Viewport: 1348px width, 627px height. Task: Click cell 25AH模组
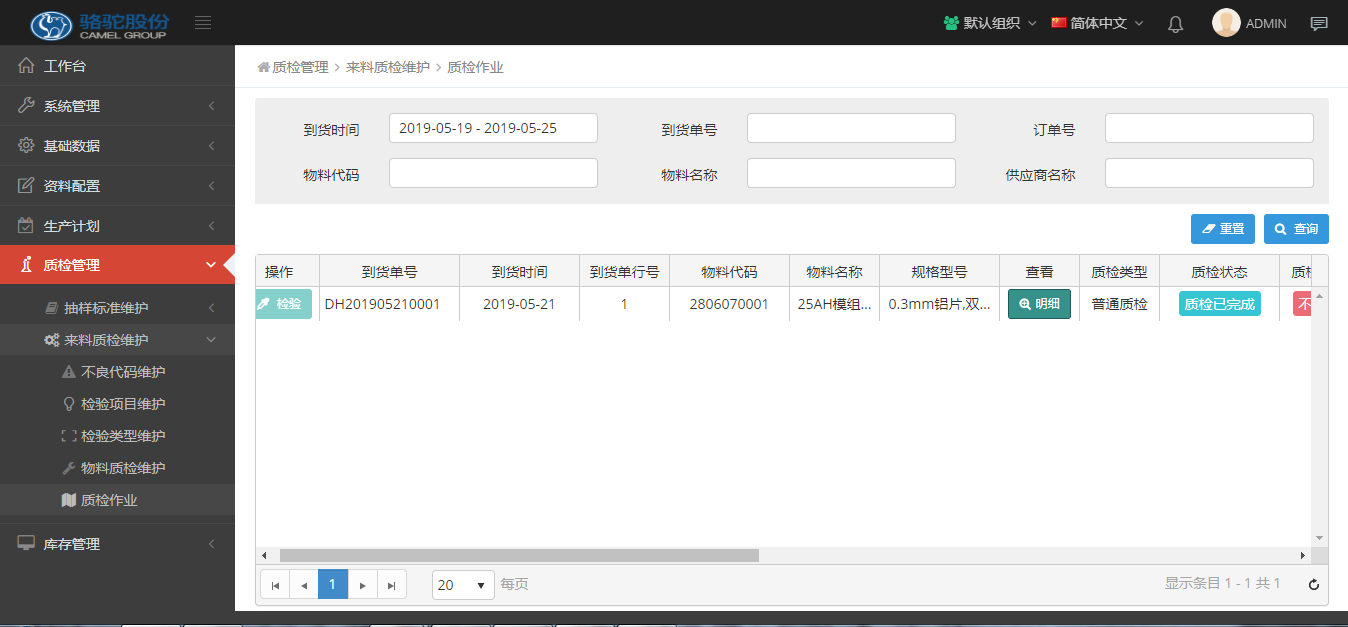[x=834, y=304]
